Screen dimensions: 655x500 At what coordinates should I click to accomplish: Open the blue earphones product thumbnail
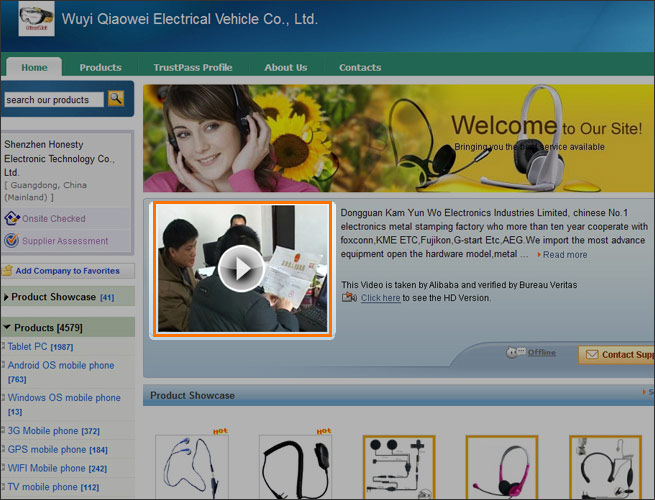point(192,467)
